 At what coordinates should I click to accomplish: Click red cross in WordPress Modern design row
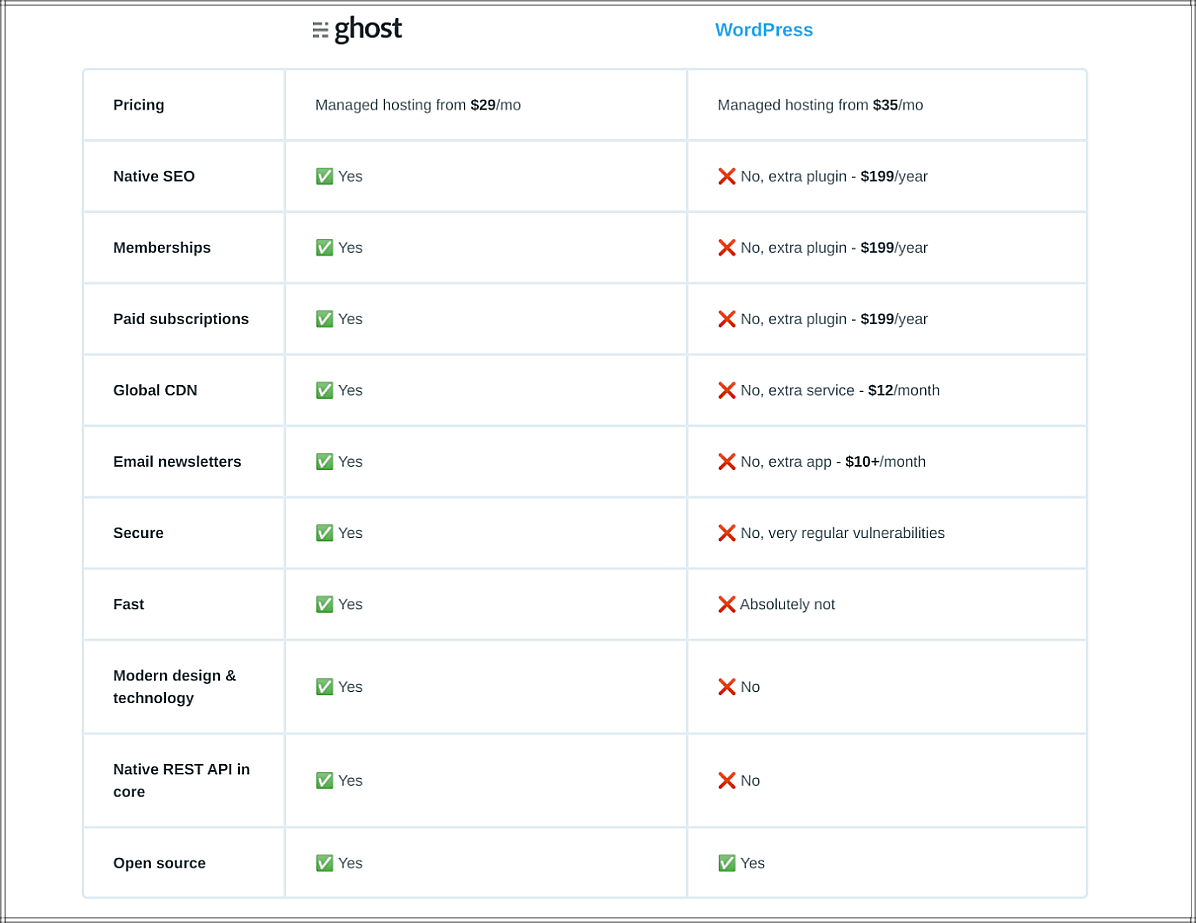click(x=727, y=687)
